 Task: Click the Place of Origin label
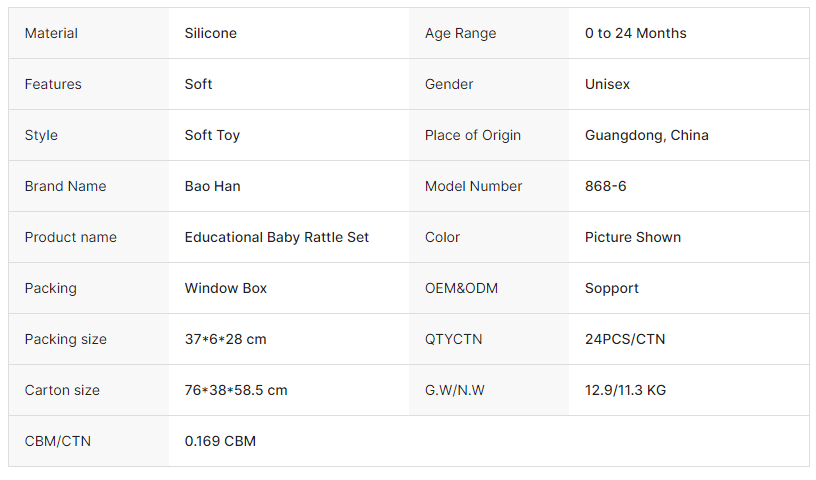pyautogui.click(x=473, y=135)
